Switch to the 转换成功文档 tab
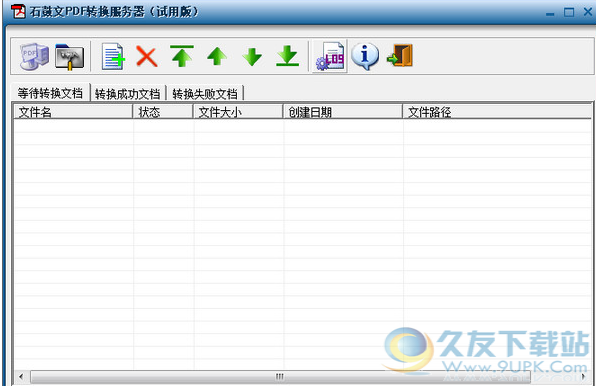596x386 pixels. (128, 93)
